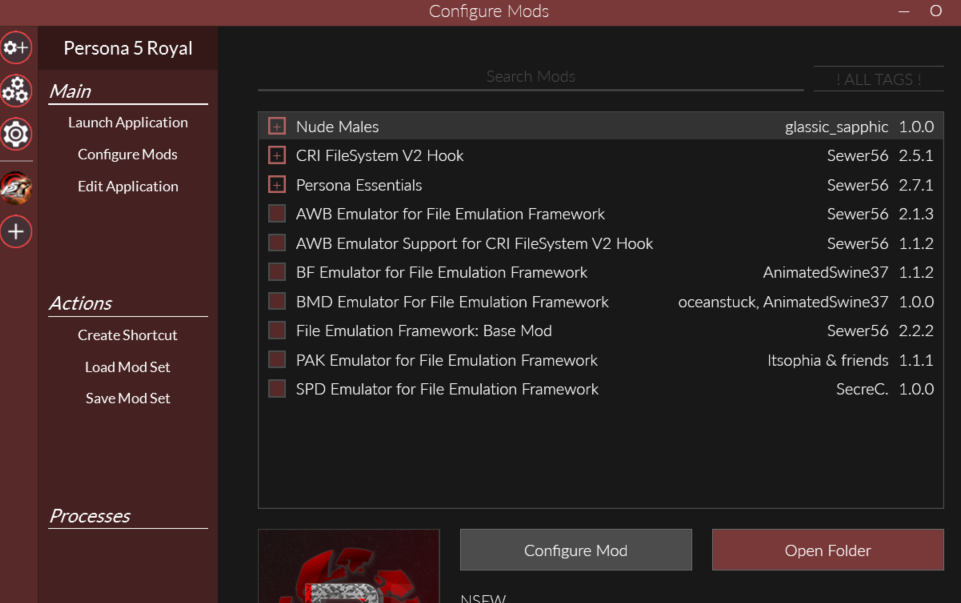Select the Persona 5 Royal application icon
This screenshot has width=961, height=603.
[16, 188]
